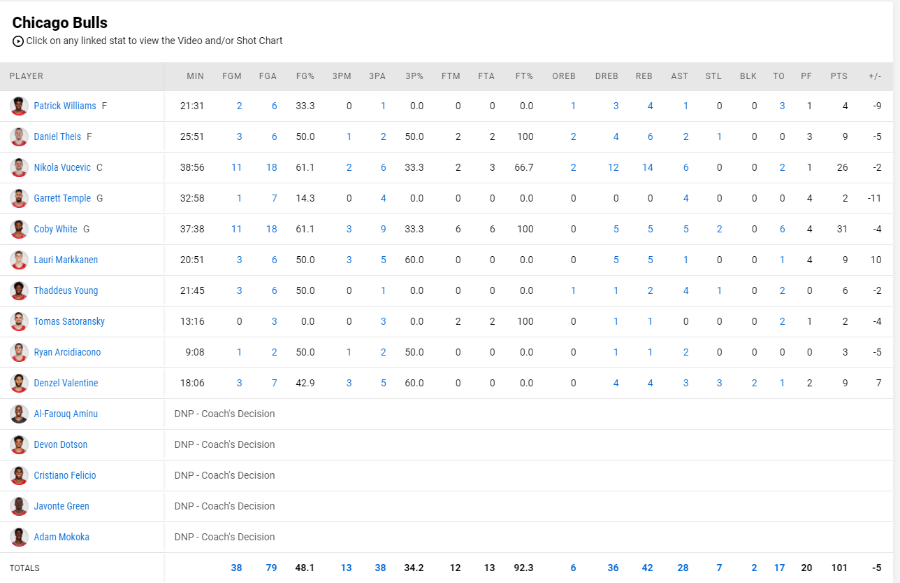
Task: Click Nikola Vucevic's 38:56 minutes value
Action: [192, 168]
